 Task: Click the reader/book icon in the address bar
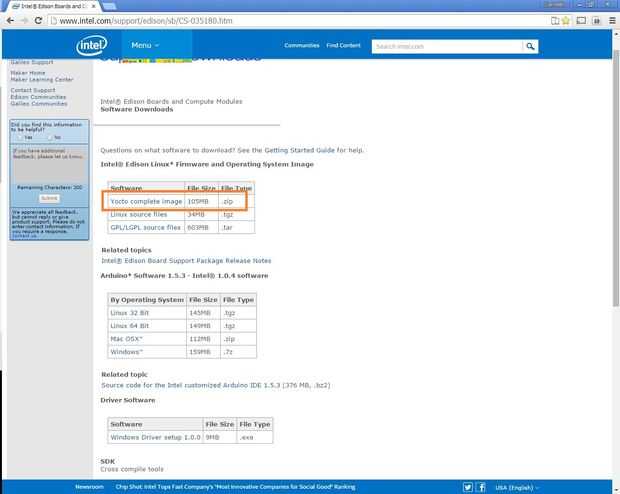click(x=555, y=21)
